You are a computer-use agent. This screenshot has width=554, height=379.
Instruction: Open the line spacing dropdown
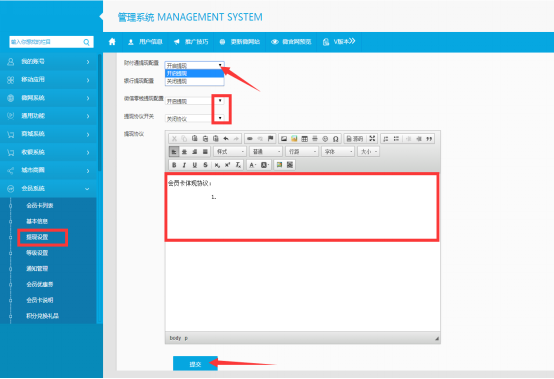302,152
